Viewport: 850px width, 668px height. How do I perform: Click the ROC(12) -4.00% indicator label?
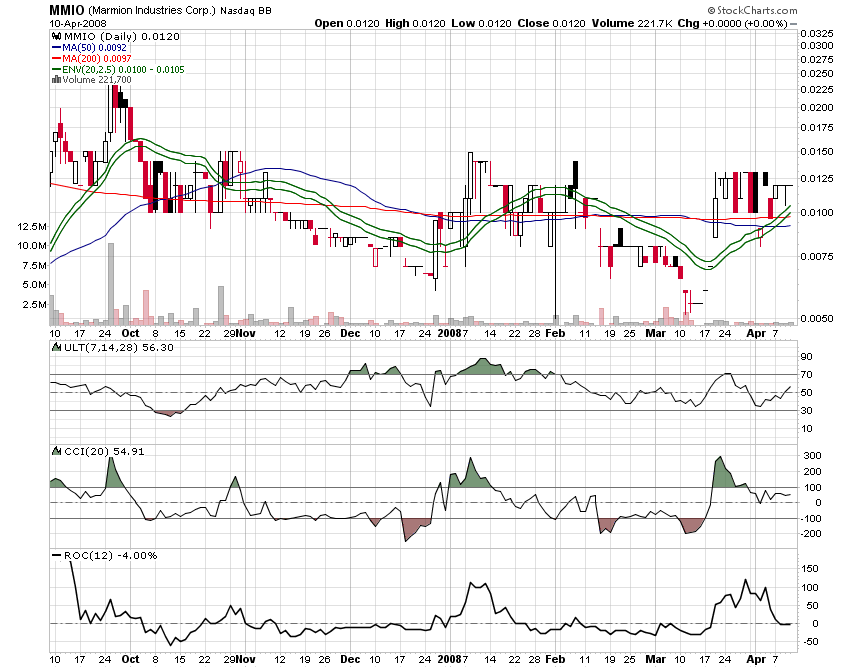(x=111, y=556)
